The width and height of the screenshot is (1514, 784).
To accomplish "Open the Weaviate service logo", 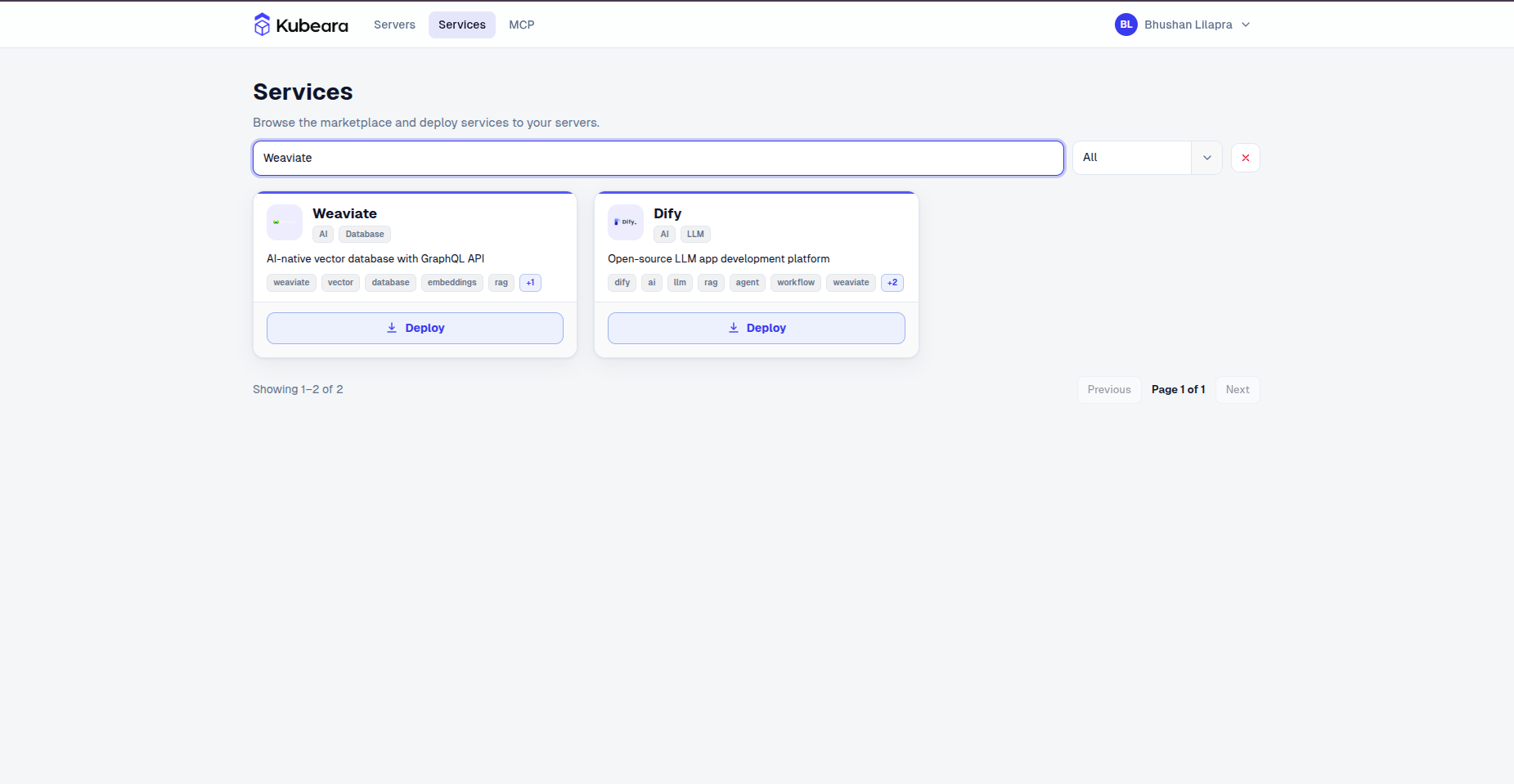I will (x=285, y=222).
